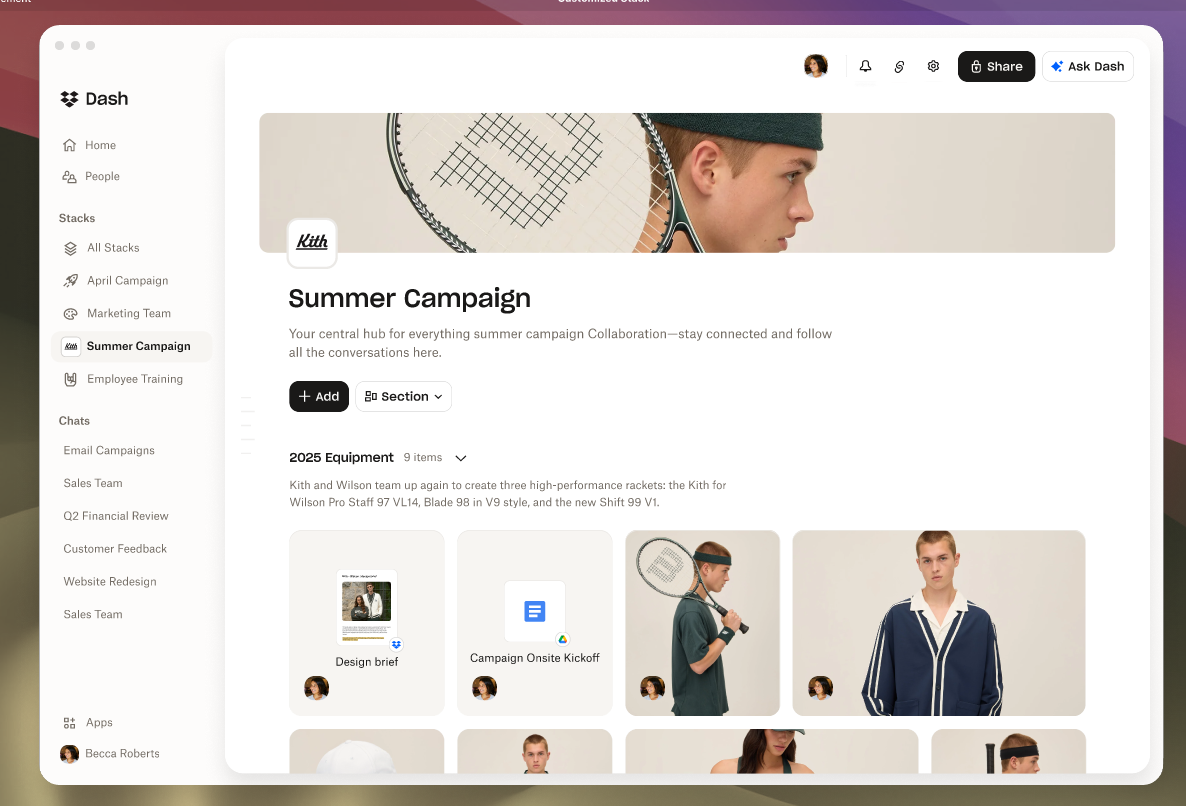Screen dimensions: 1186x806
Task: Click the All Stacks layers icon
Action: 70,248
